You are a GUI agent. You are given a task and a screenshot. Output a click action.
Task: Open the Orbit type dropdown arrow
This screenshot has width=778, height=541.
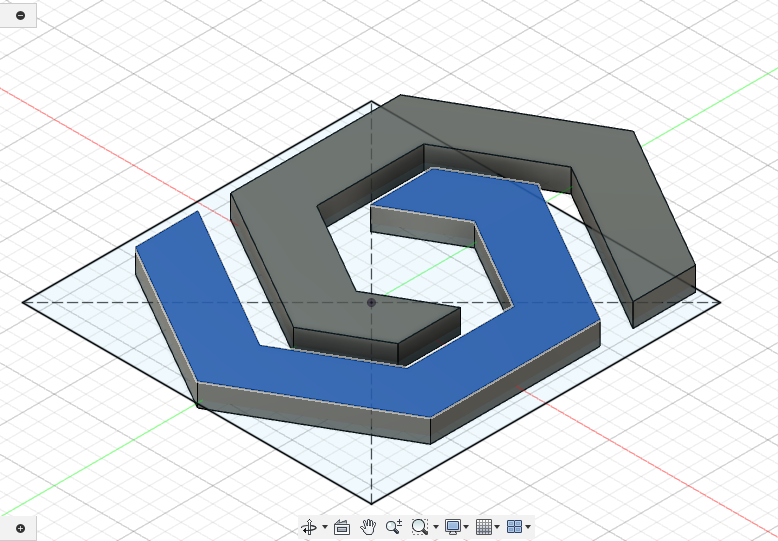[x=324, y=527]
